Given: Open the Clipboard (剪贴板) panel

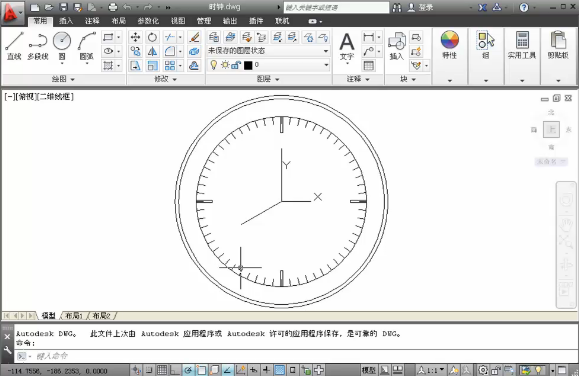Looking at the screenshot, I should (x=558, y=46).
